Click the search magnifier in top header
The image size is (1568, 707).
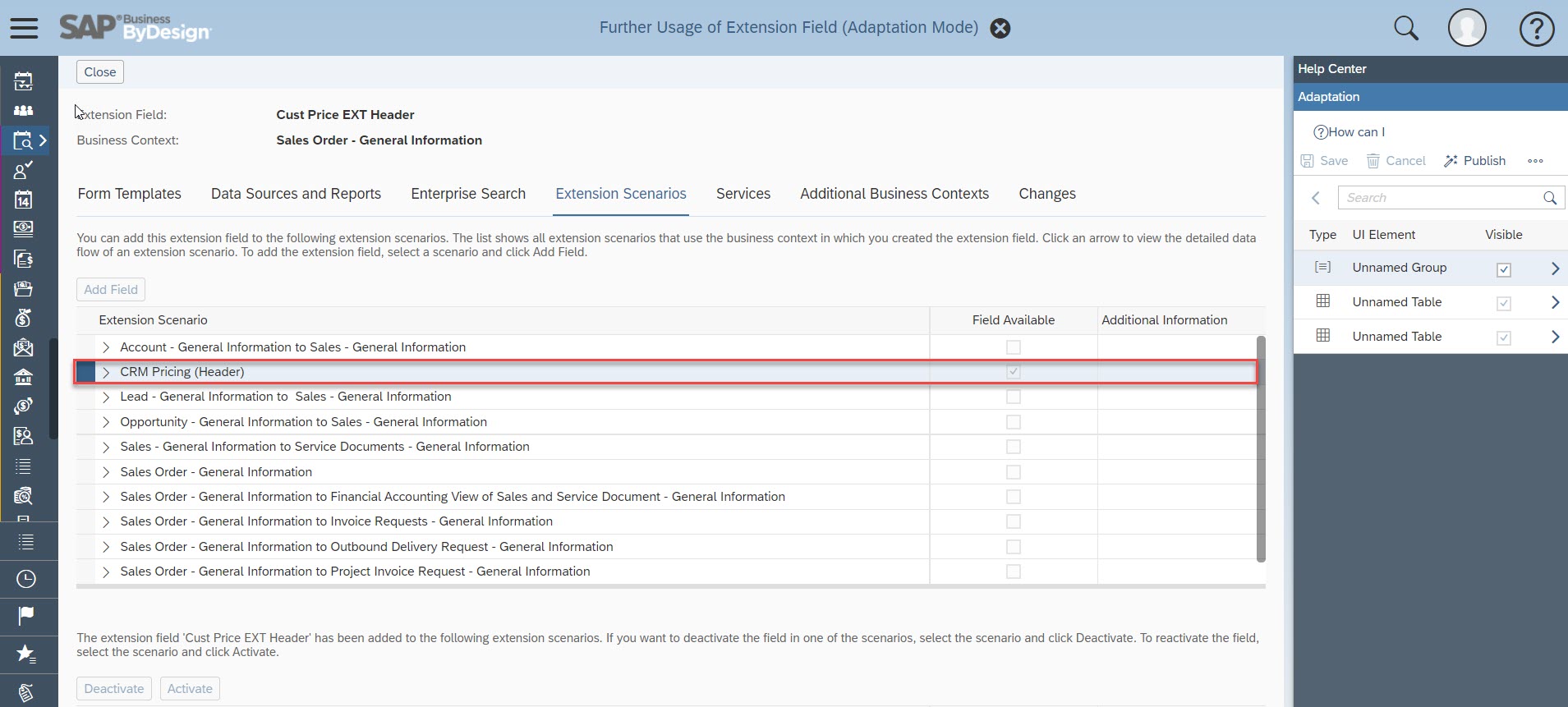point(1406,28)
